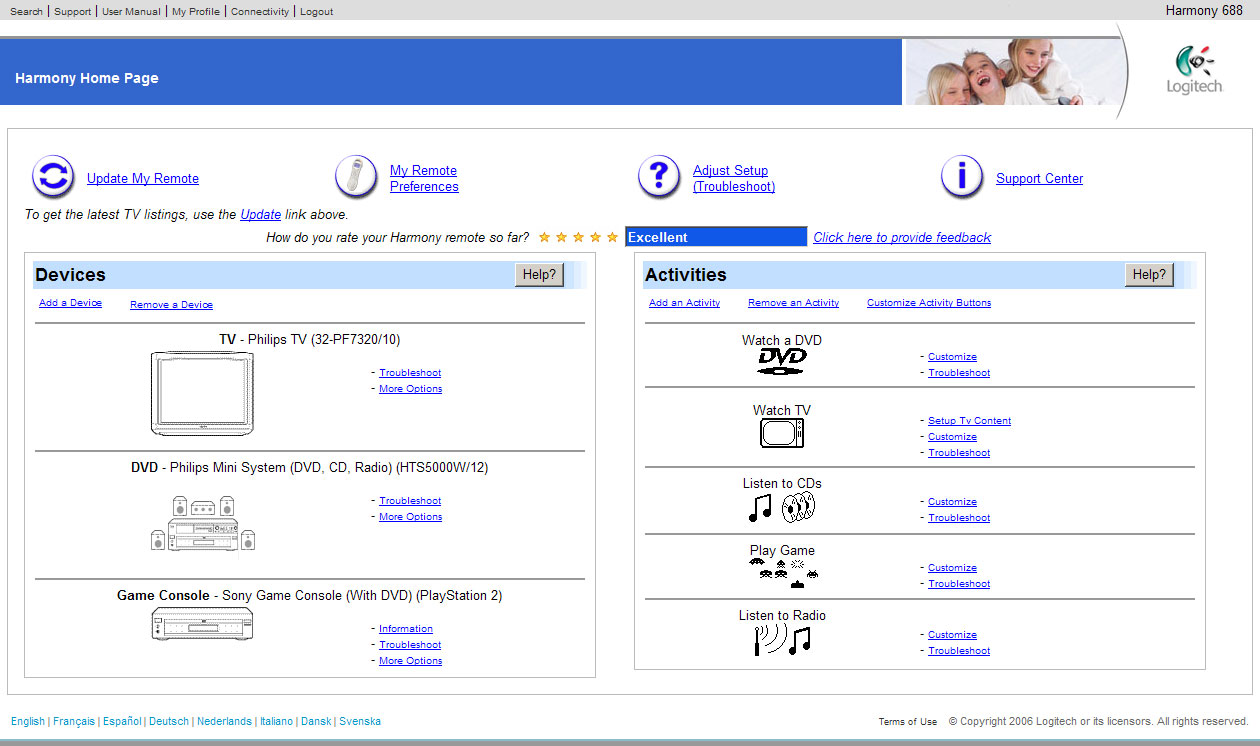Image resolution: width=1260 pixels, height=746 pixels.
Task: Click the space invaders Play Game icon
Action: tap(784, 574)
